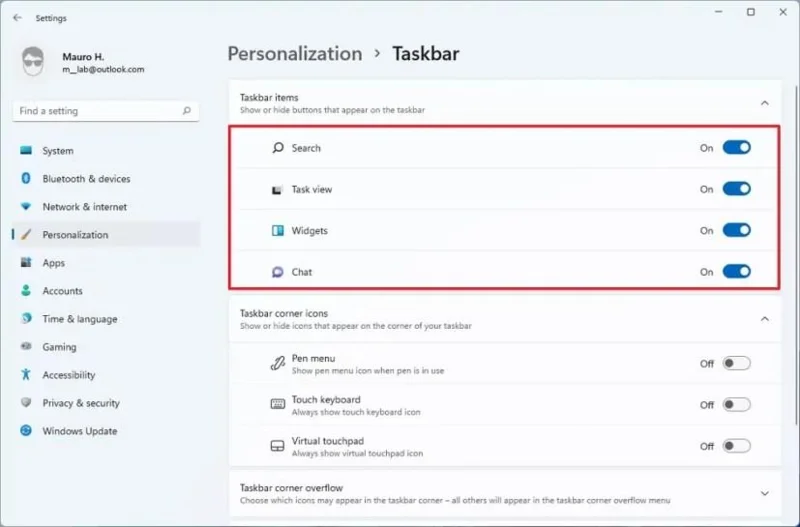800x527 pixels.
Task: Click the Accessibility figure icon
Action: click(x=26, y=374)
